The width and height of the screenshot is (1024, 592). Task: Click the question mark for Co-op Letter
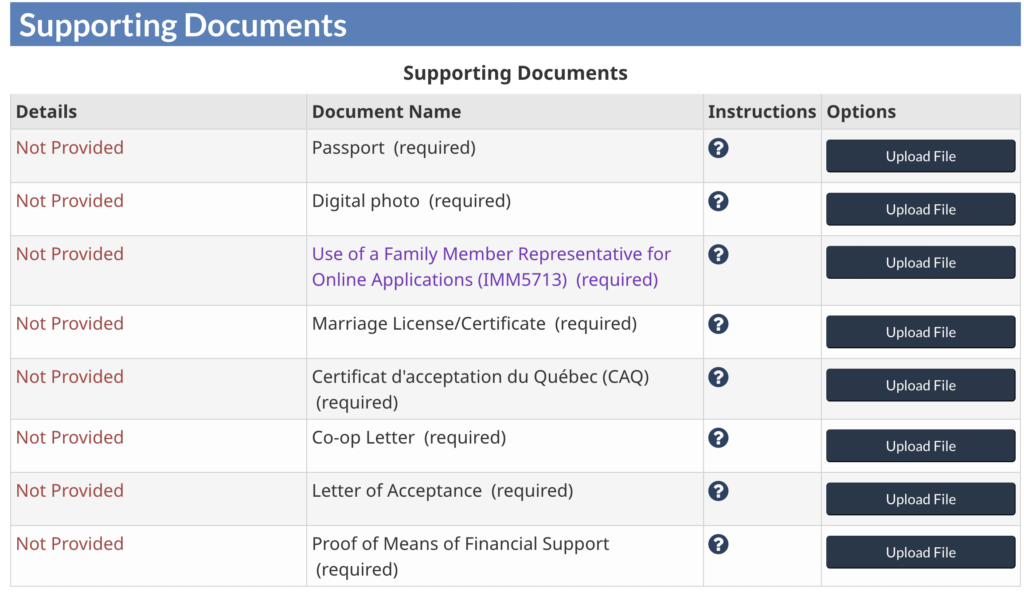718,438
